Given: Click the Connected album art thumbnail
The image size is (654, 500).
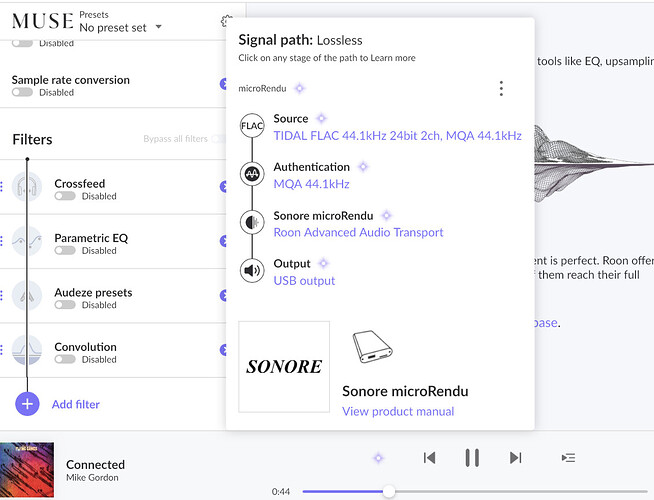Looking at the screenshot, I should (26, 469).
